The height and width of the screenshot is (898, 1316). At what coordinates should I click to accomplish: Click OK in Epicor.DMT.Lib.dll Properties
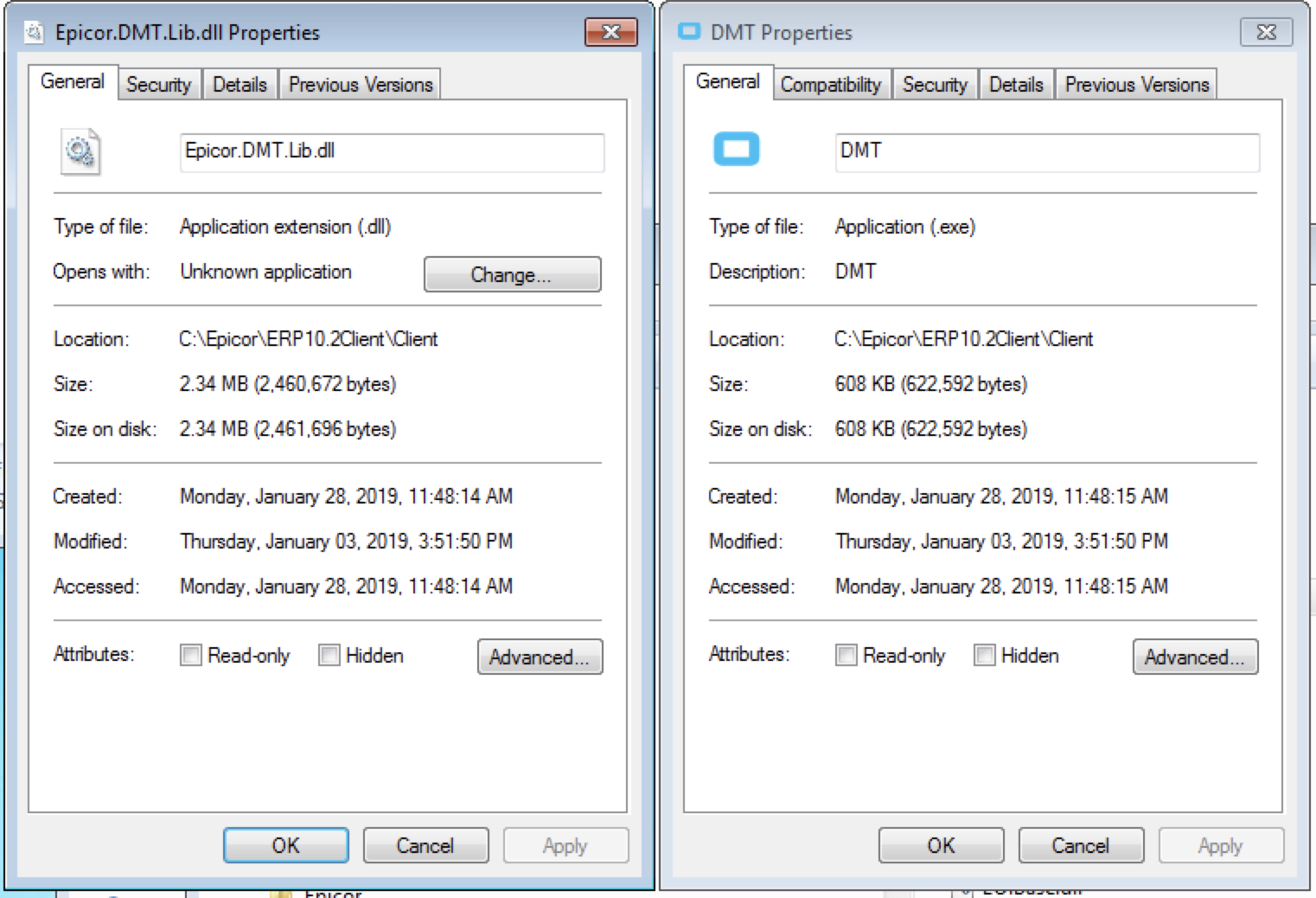pyautogui.click(x=286, y=845)
